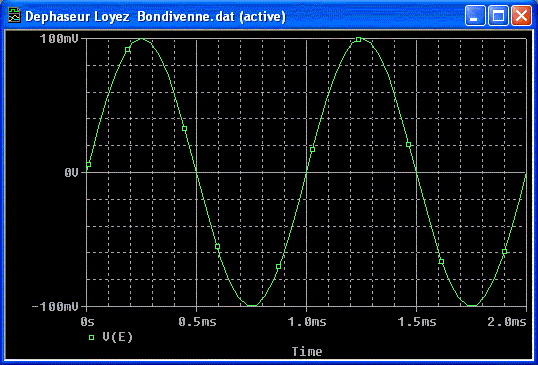Click the PSpice window icon in title bar
538x365 pixels.
click(x=14, y=16)
